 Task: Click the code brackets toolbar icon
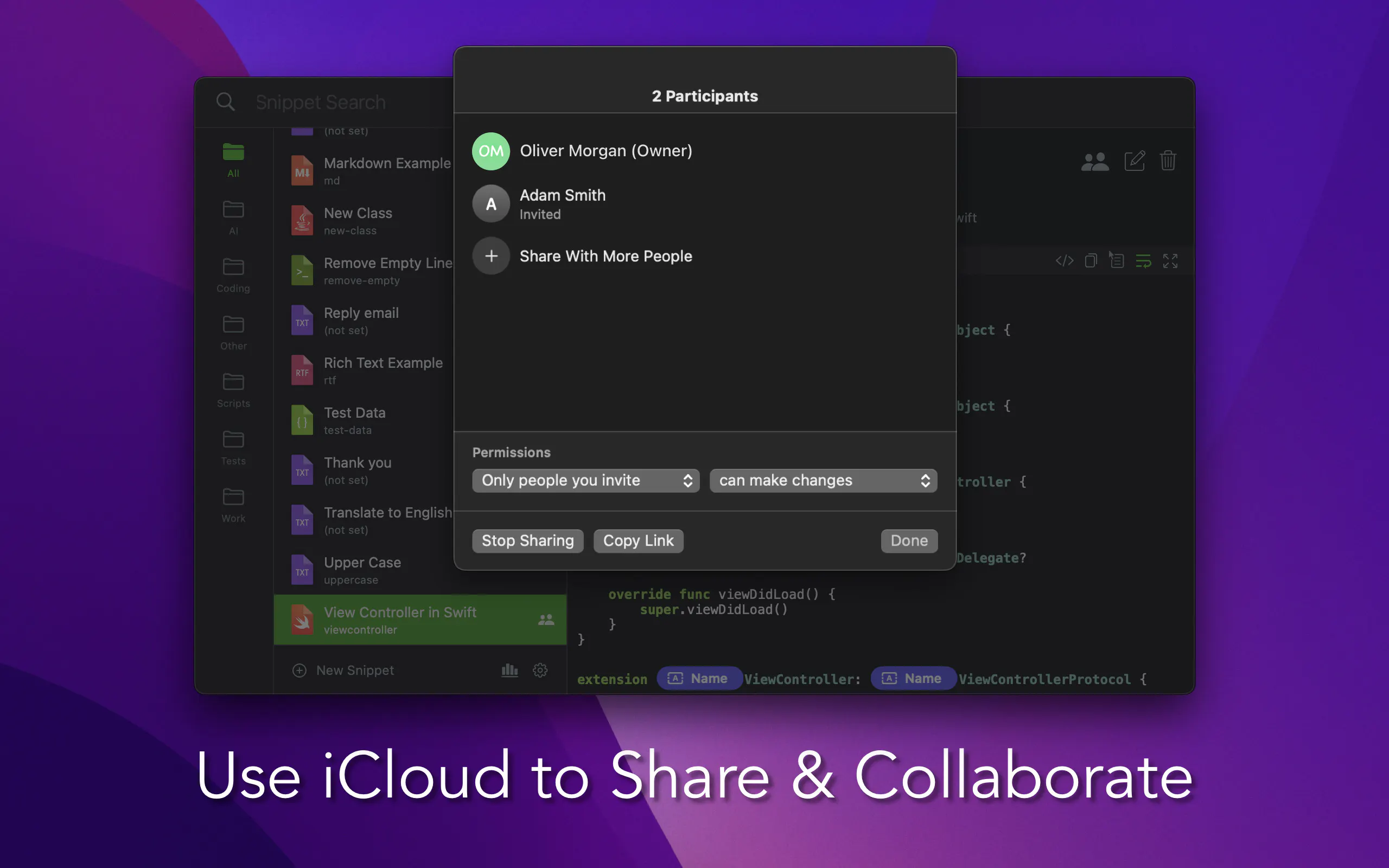coord(1065,260)
